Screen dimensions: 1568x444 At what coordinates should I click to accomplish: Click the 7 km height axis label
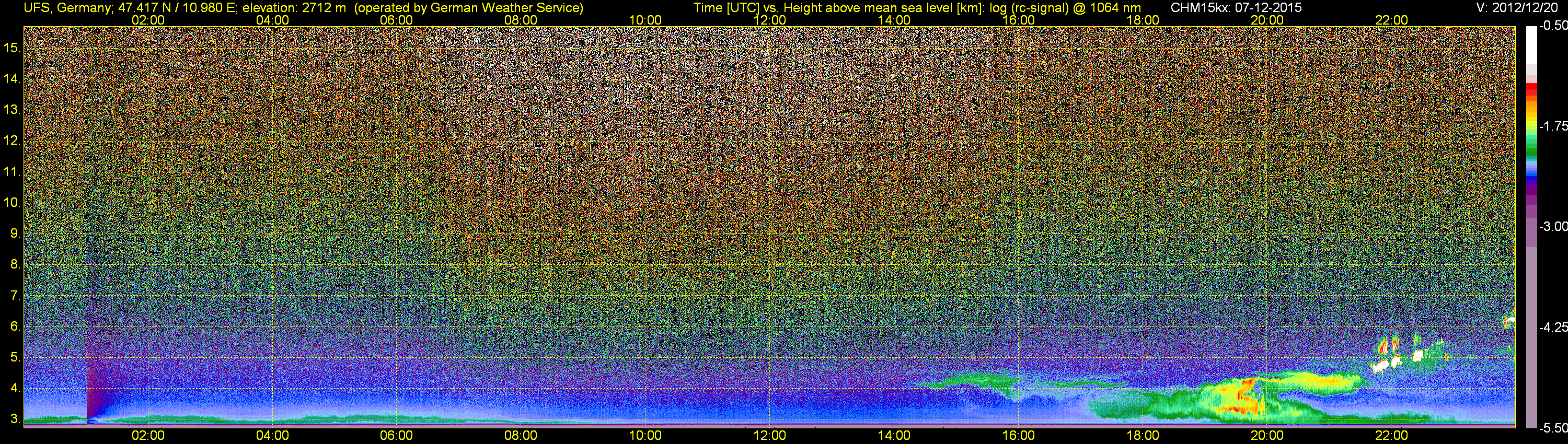pos(15,296)
